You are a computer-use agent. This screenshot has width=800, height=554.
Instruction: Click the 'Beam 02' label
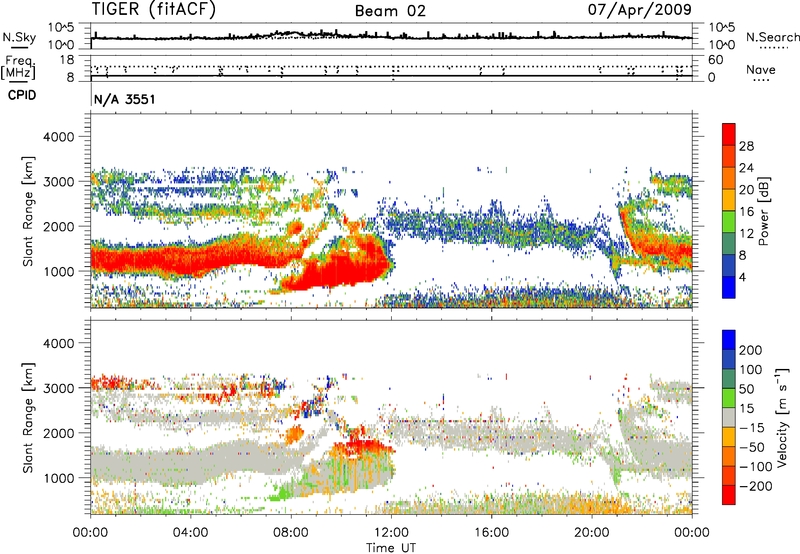pos(390,11)
